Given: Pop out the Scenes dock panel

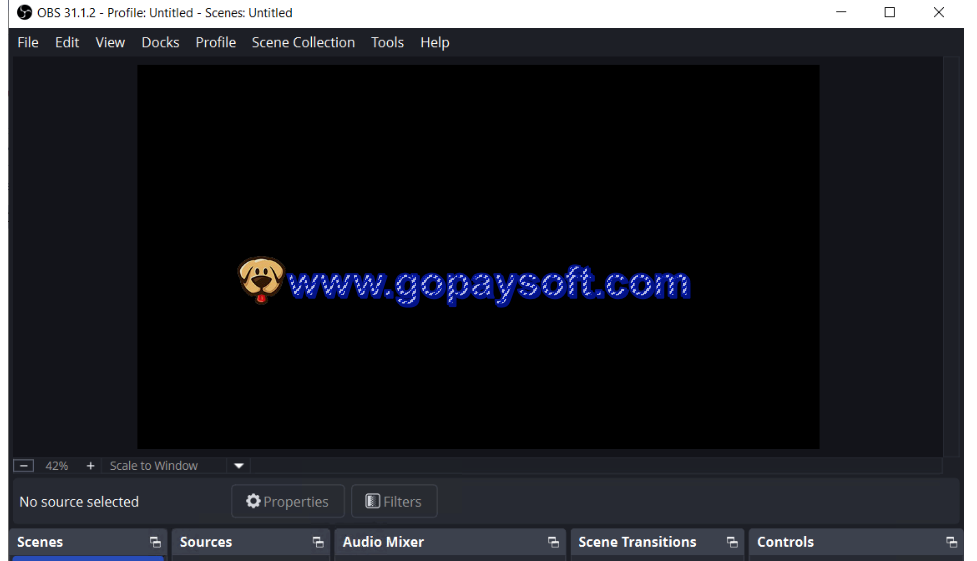Looking at the screenshot, I should [155, 542].
